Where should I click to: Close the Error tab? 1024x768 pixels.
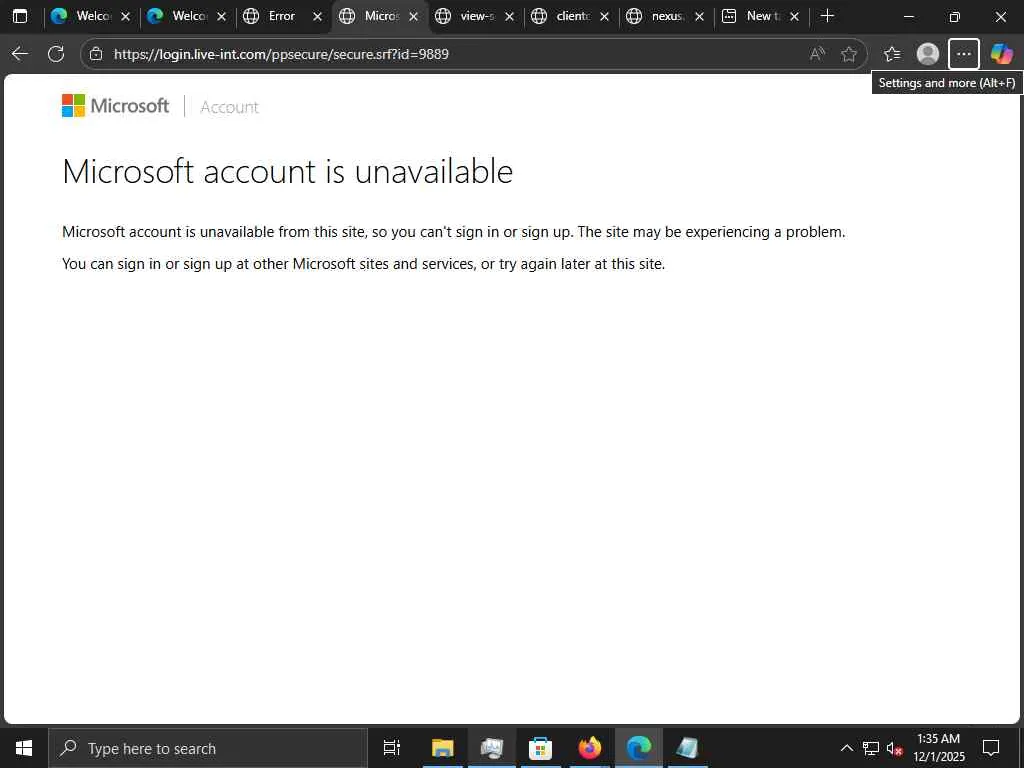(x=317, y=16)
